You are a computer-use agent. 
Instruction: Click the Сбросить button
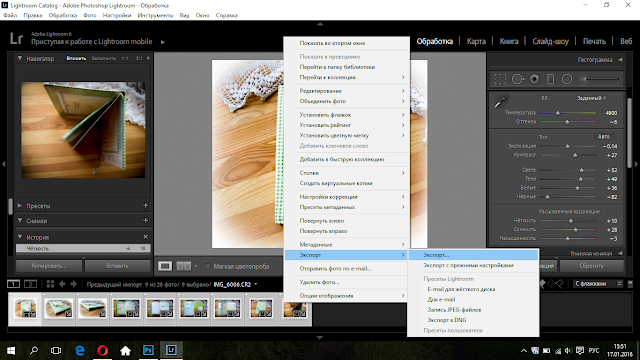(x=591, y=266)
